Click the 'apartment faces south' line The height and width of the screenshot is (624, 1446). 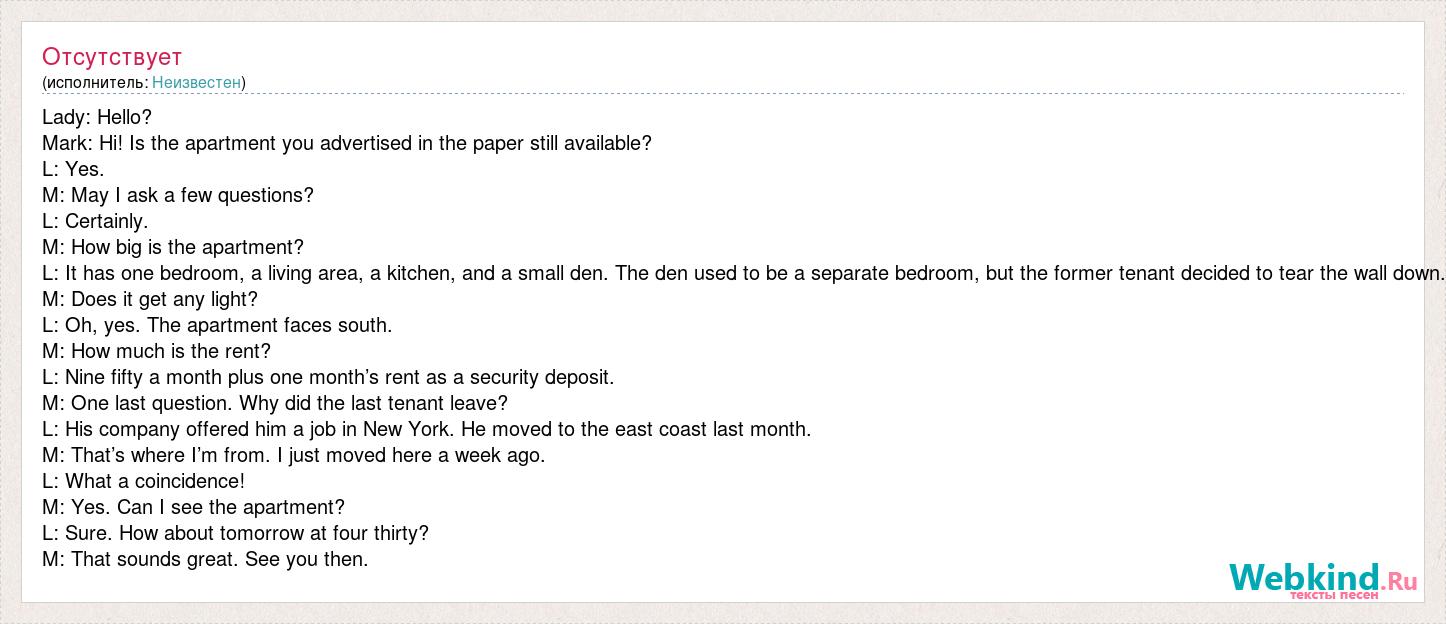click(x=217, y=325)
